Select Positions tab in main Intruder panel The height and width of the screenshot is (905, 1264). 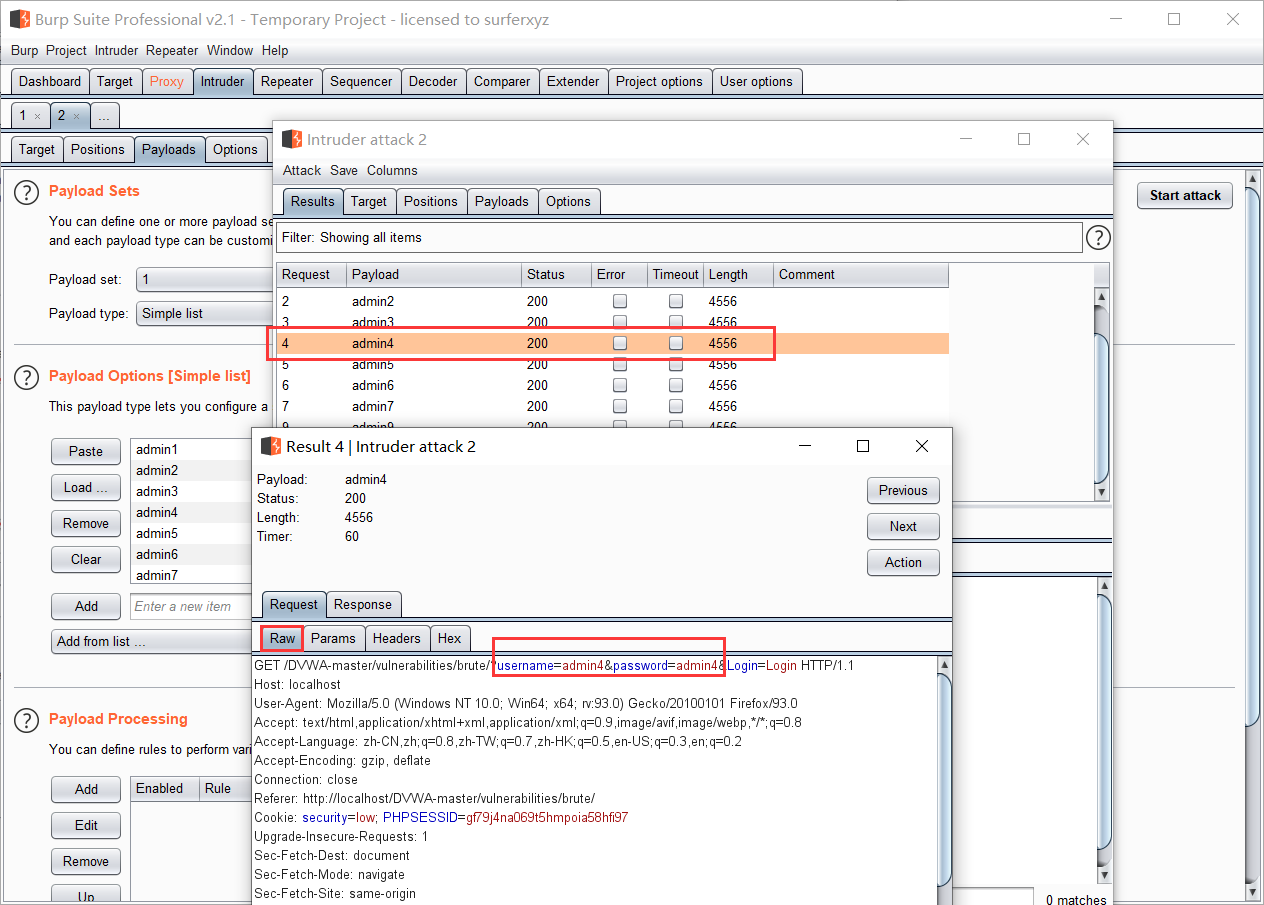point(98,150)
